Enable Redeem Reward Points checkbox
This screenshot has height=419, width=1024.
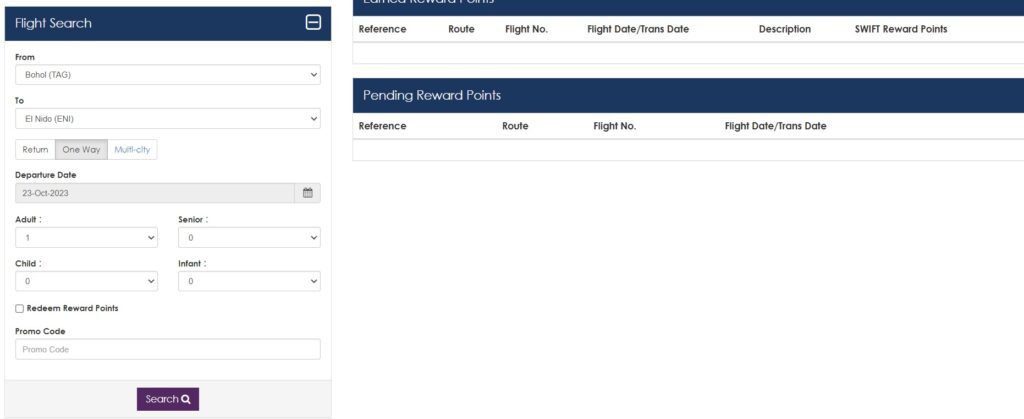21,308
